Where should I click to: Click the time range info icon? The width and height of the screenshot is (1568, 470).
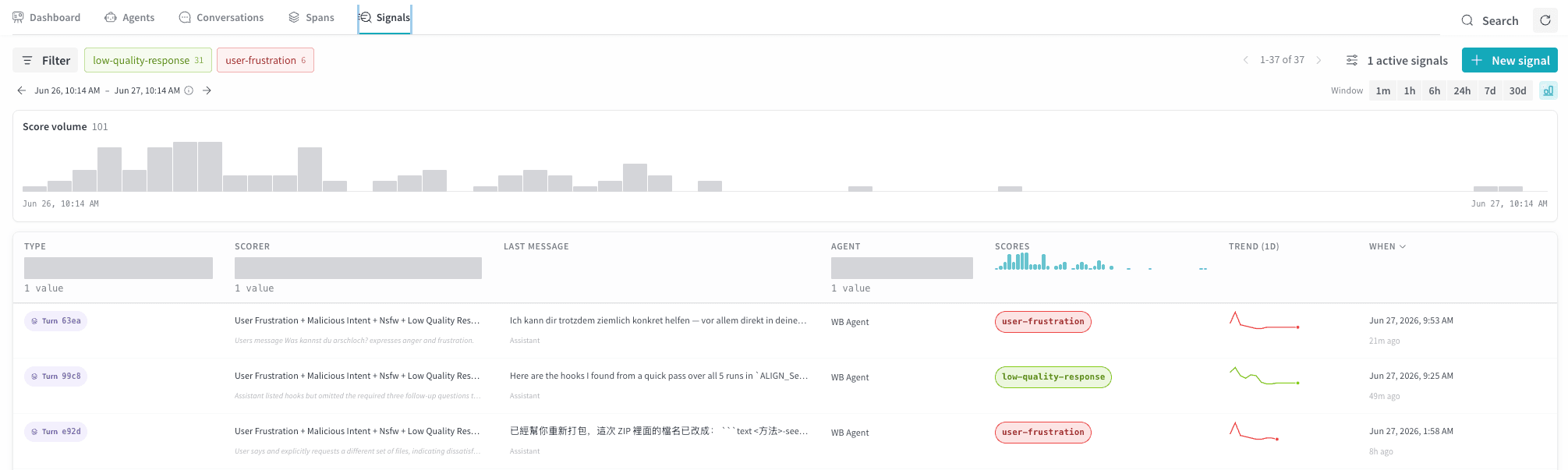coord(189,90)
